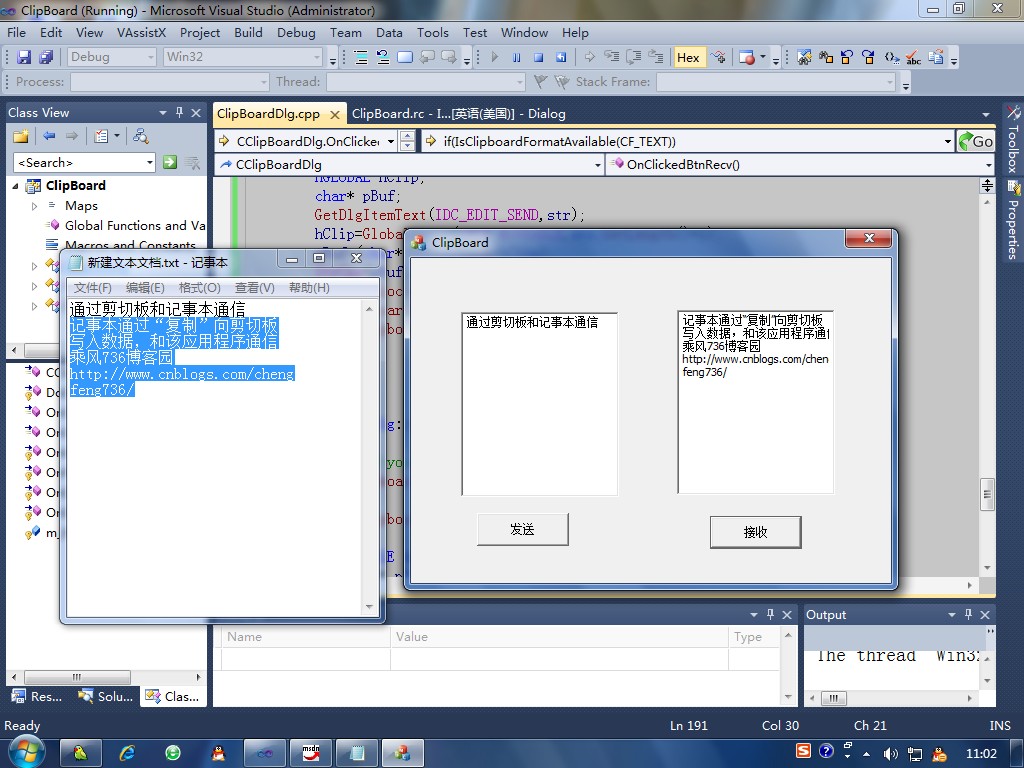Open the Tools menu
Image resolution: width=1024 pixels, height=768 pixels.
point(433,33)
